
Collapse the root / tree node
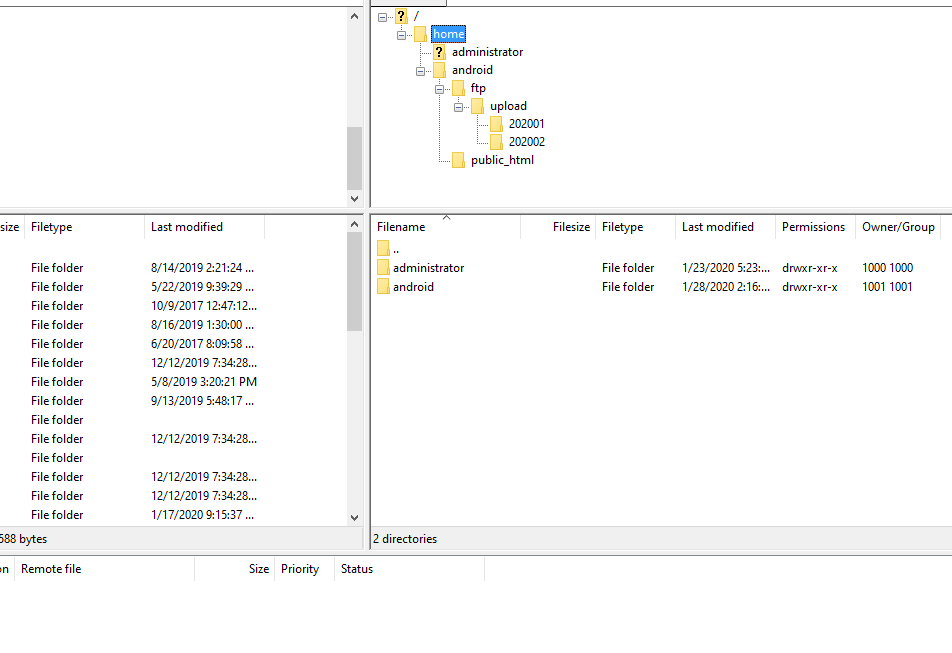382,17
